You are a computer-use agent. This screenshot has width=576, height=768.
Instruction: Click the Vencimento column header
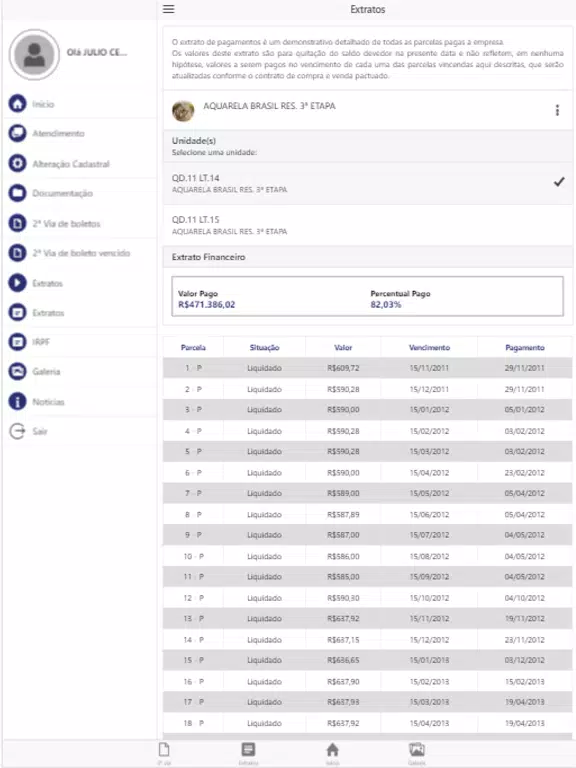click(x=429, y=347)
